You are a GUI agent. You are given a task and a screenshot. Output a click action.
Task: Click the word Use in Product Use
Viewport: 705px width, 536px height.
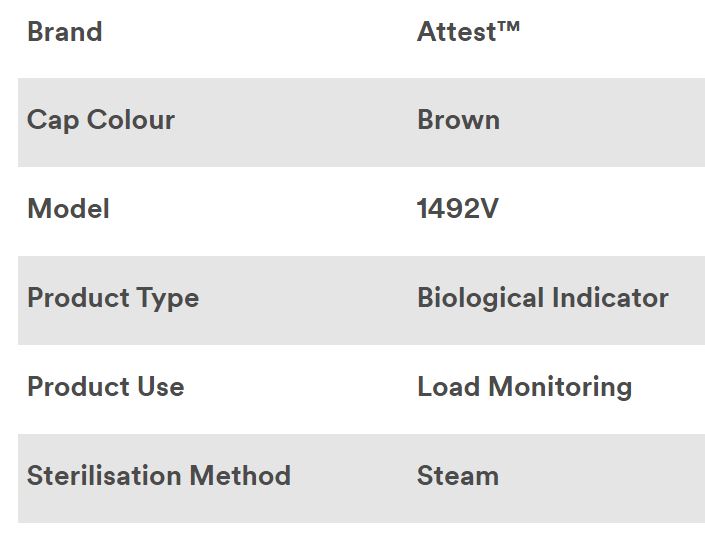pyautogui.click(x=161, y=387)
